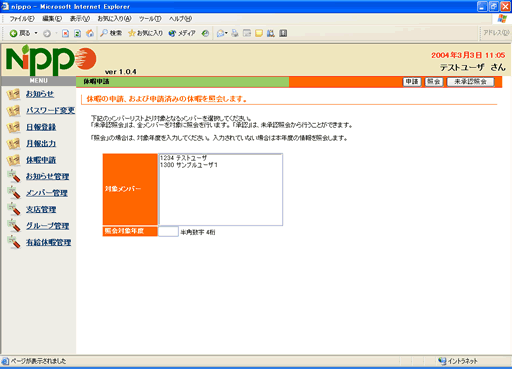512x369 pixels.
Task: Click the Forward arrow icon
Action: pyautogui.click(x=47, y=33)
